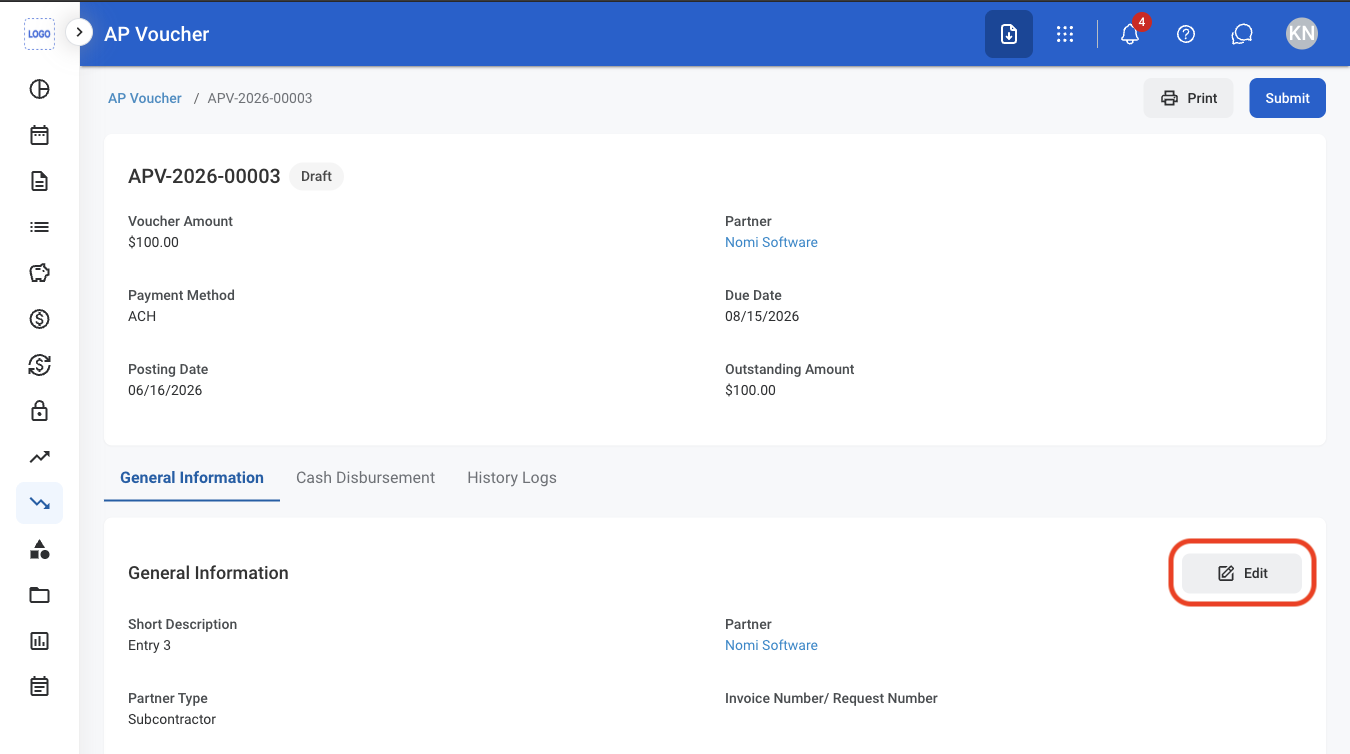Open Nomi Software partner link in summary card
This screenshot has width=1350, height=754.
[771, 242]
